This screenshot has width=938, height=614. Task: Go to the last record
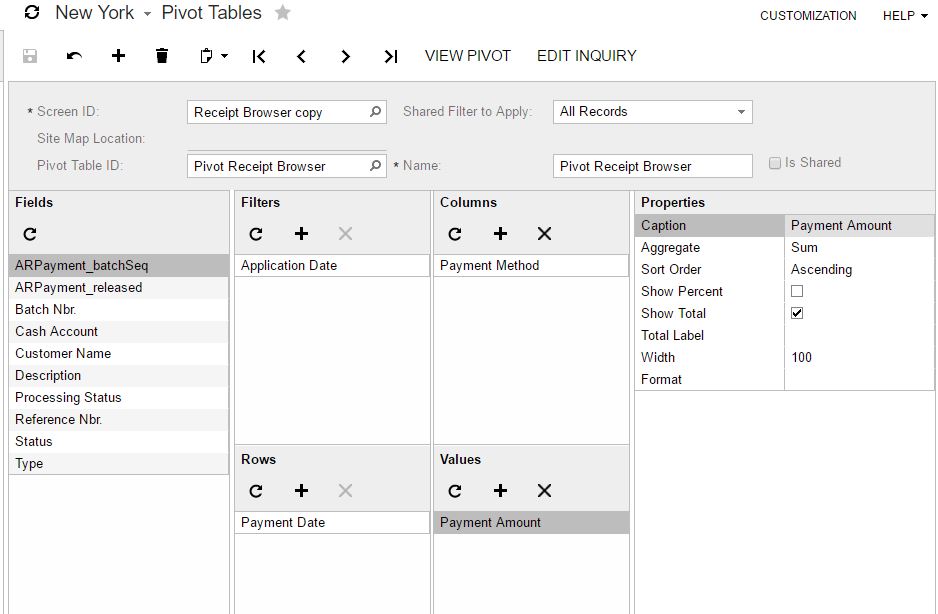tap(391, 56)
